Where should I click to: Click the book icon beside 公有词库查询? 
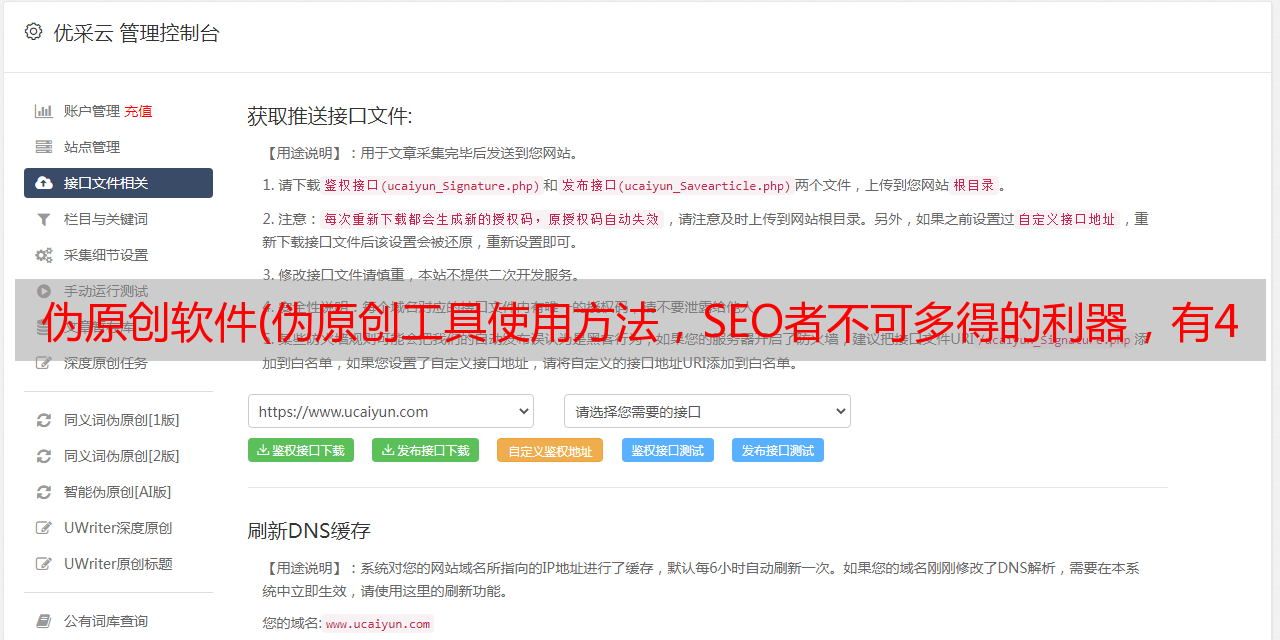point(44,621)
